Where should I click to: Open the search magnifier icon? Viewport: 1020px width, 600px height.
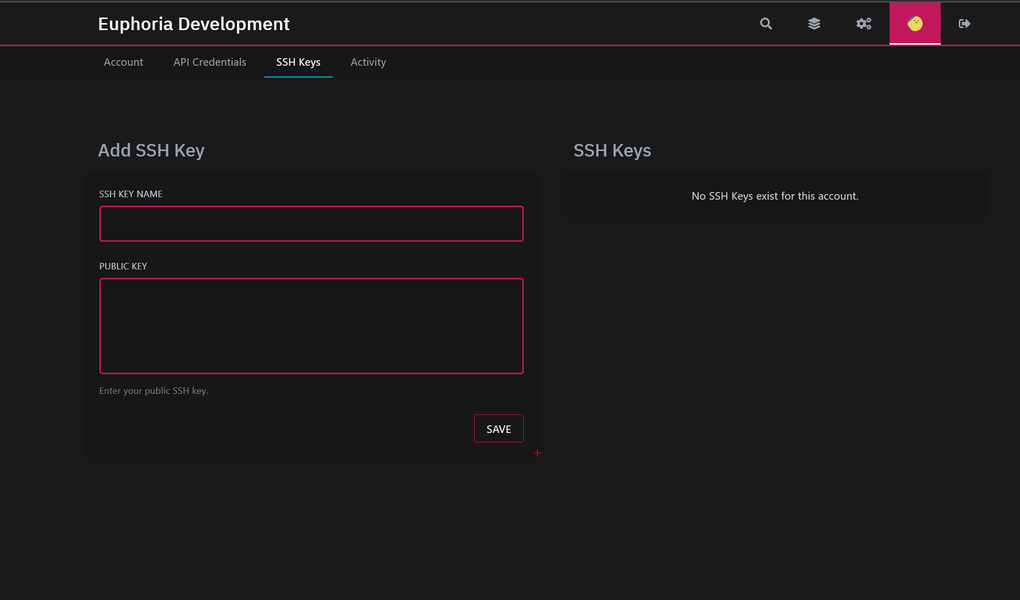tap(766, 24)
